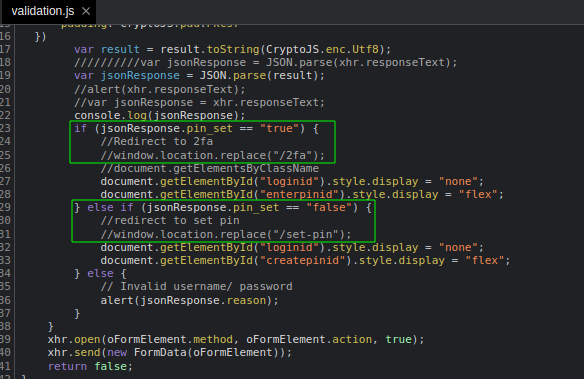Click the window.location.replace("/set-pin") comment
The image size is (584, 379).
coord(226,234)
